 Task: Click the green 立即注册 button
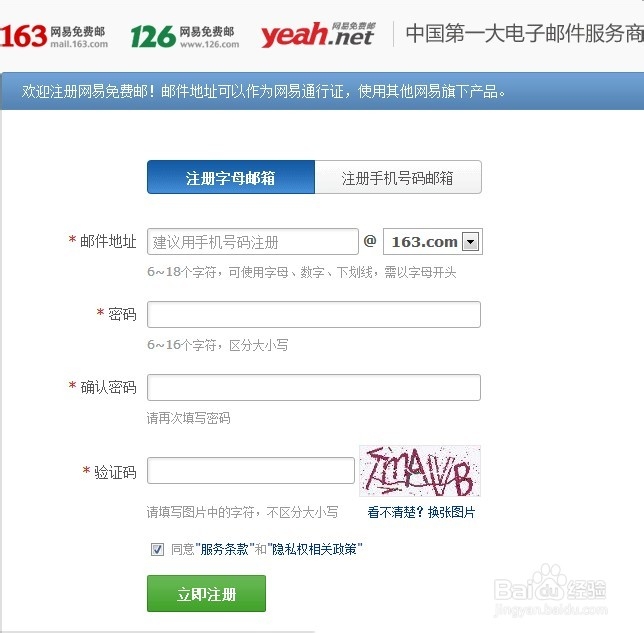click(x=206, y=594)
